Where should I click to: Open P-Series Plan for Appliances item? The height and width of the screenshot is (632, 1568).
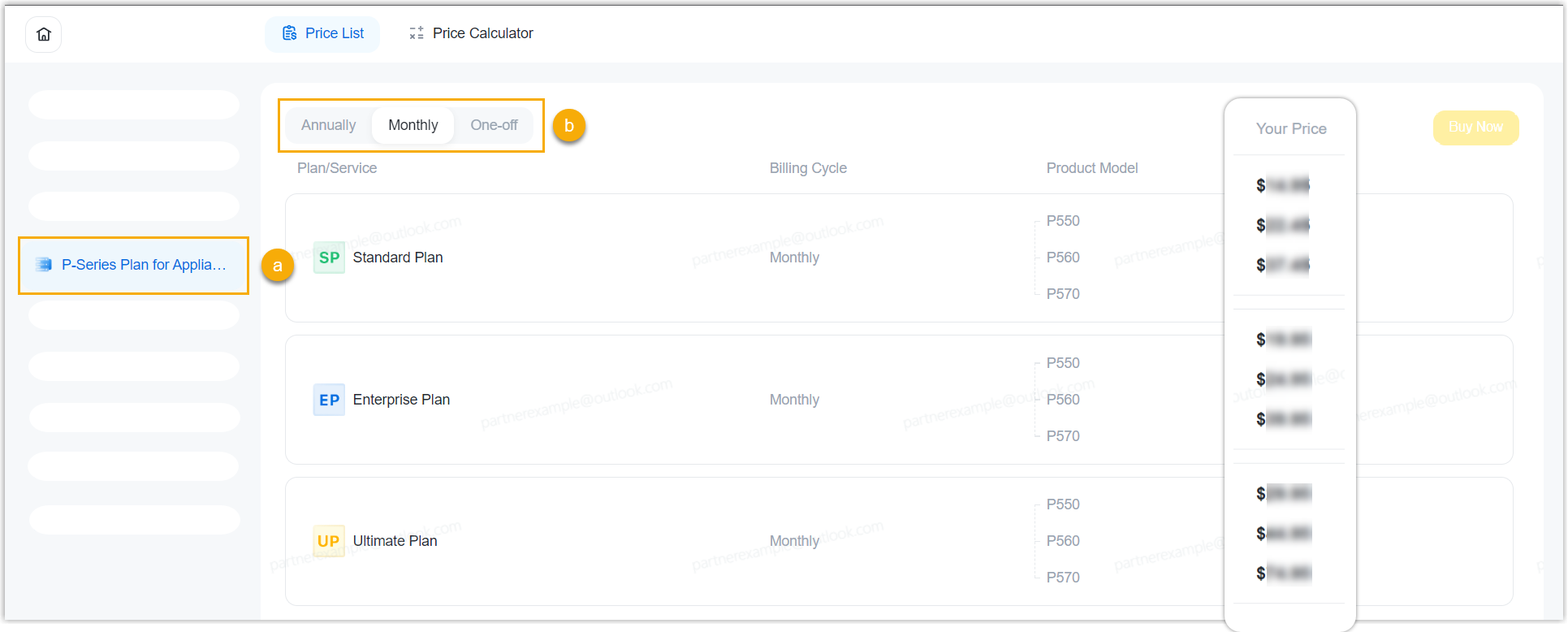(144, 265)
